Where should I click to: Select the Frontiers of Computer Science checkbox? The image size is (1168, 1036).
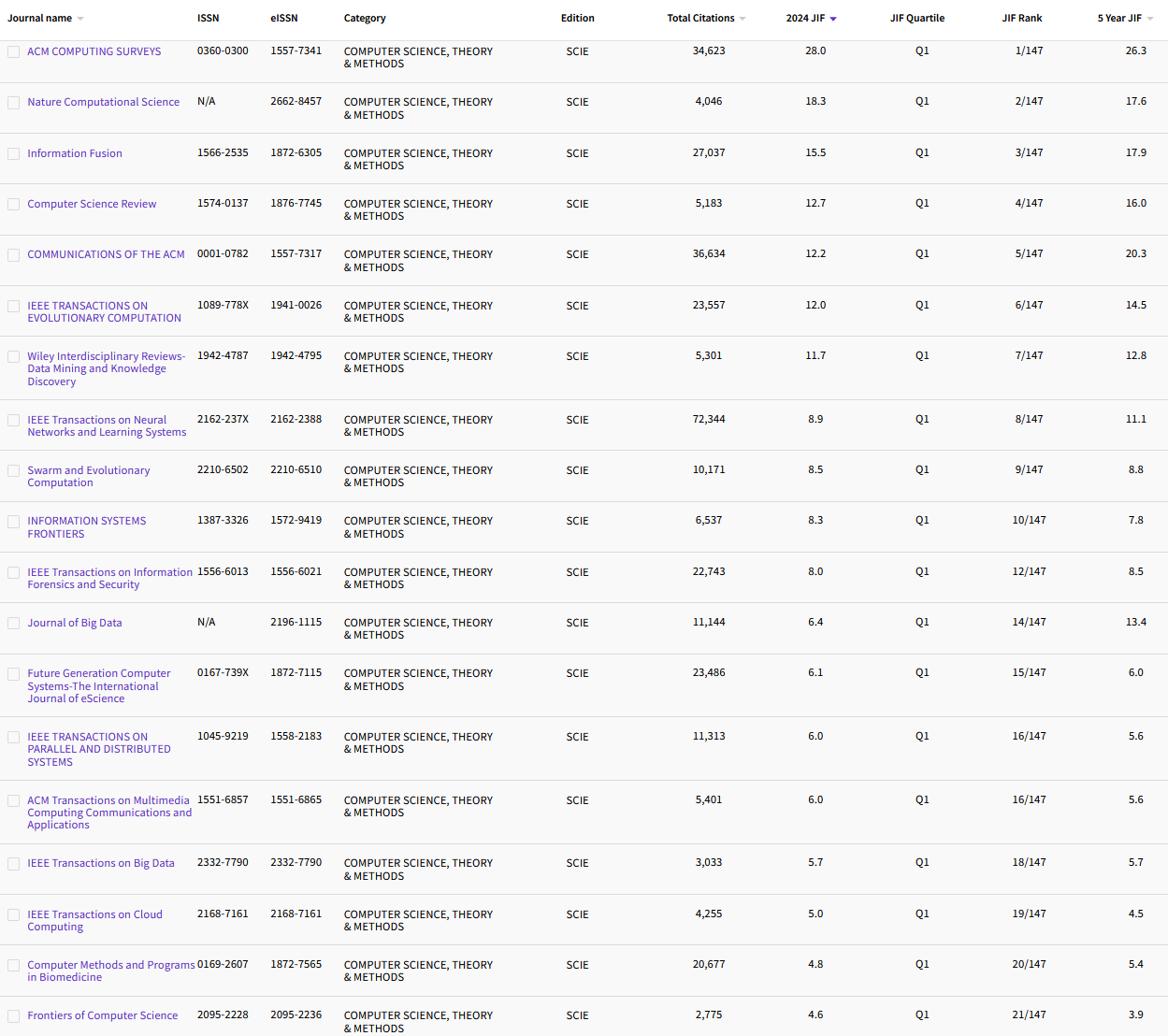pos(13,1015)
